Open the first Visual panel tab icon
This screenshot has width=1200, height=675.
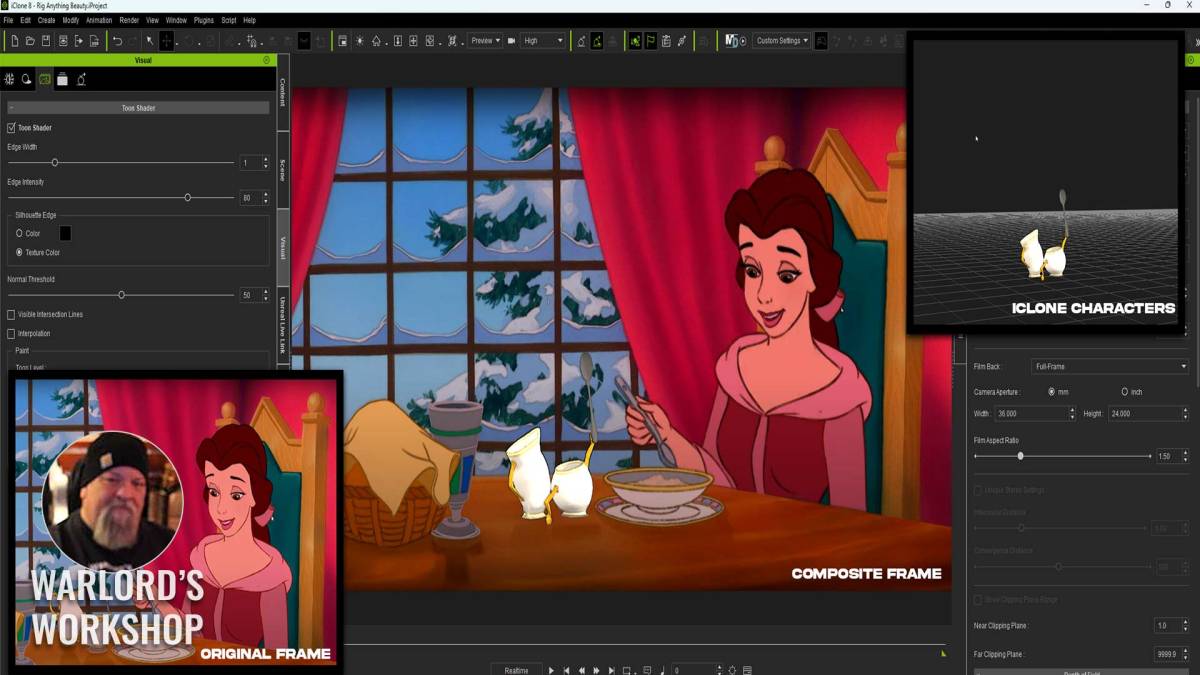(9, 79)
